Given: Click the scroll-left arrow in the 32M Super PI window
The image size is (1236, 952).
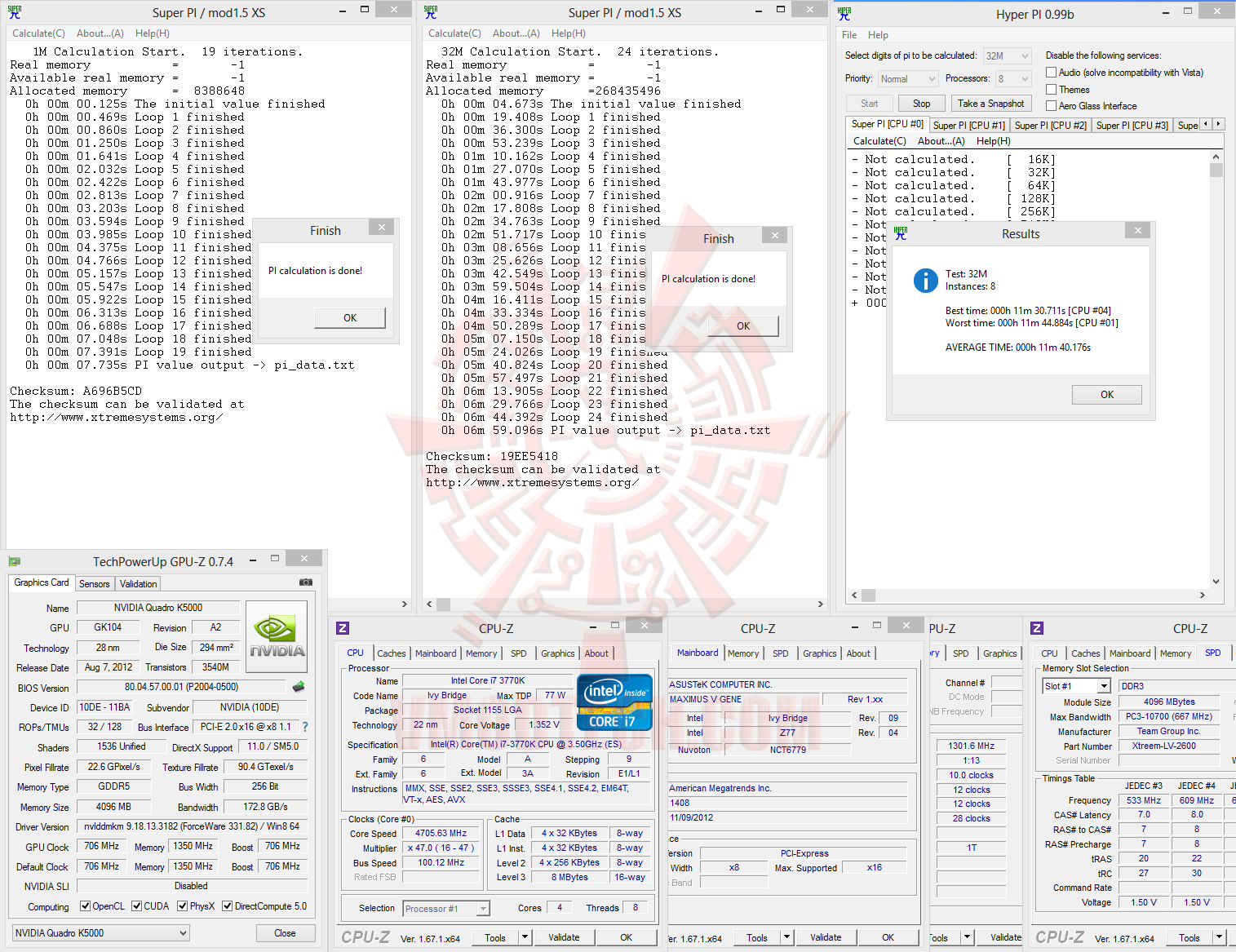Looking at the screenshot, I should tap(430, 604).
